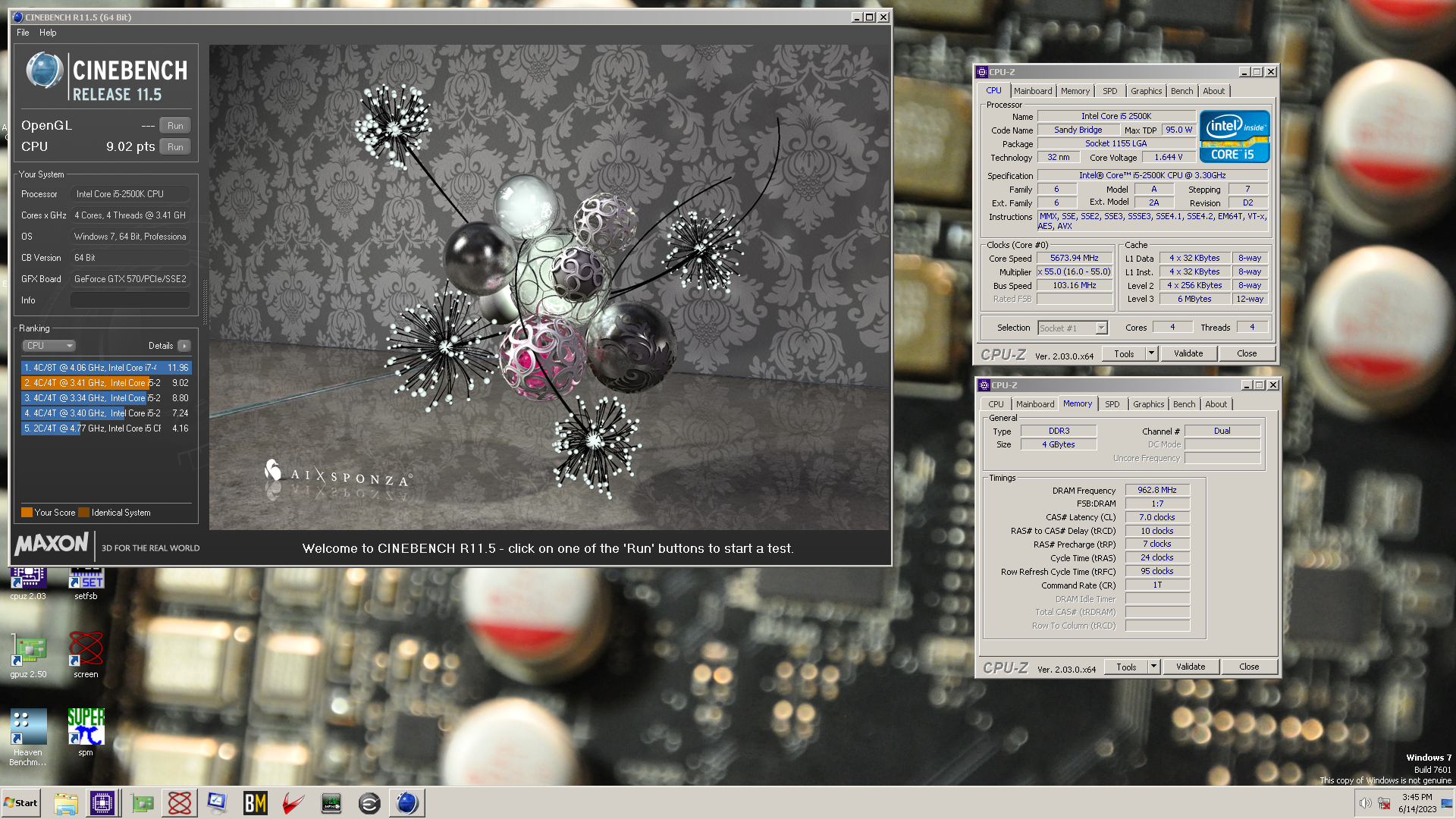Select ranking row 5 scoring 4.16

pyautogui.click(x=106, y=428)
